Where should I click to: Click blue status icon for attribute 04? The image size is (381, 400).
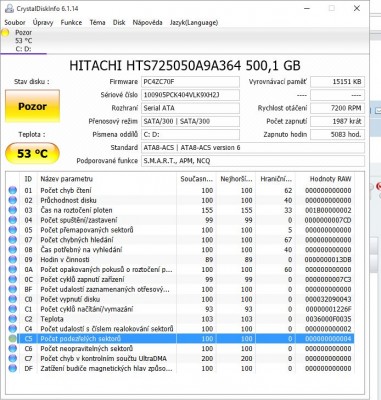[13, 220]
